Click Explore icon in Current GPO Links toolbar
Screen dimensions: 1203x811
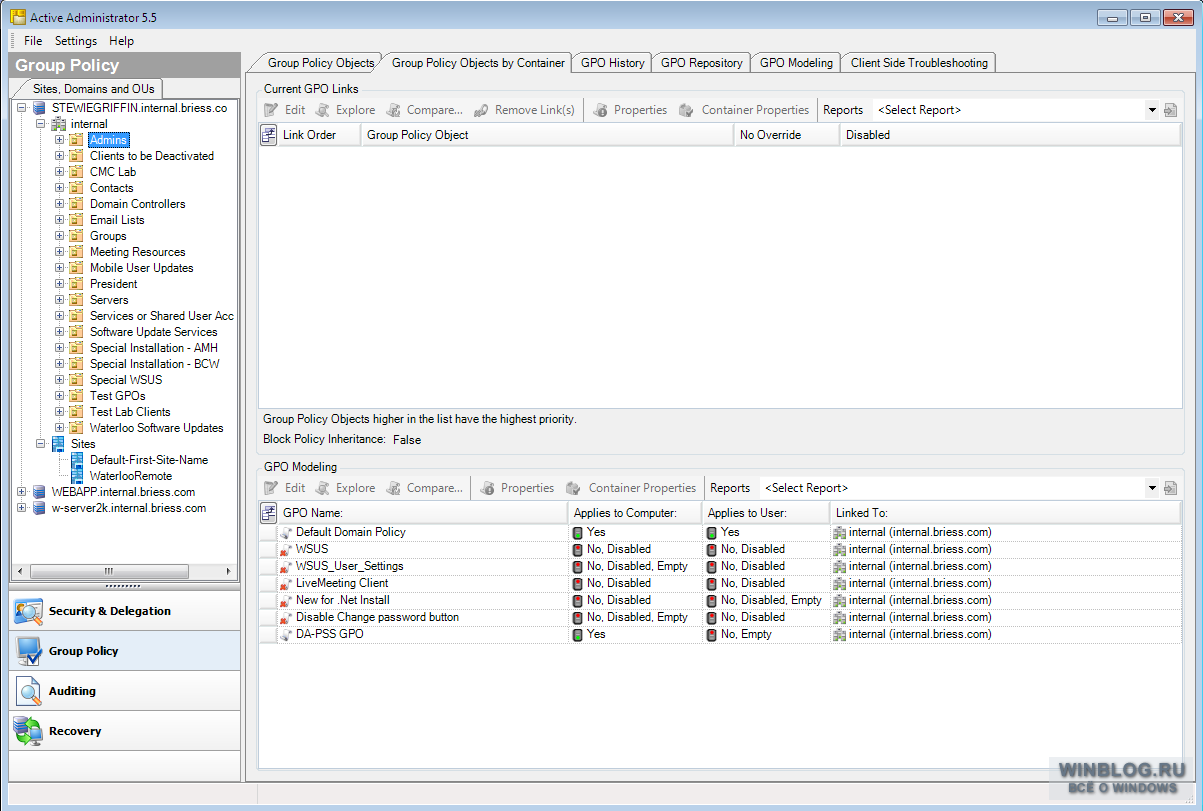tap(323, 110)
